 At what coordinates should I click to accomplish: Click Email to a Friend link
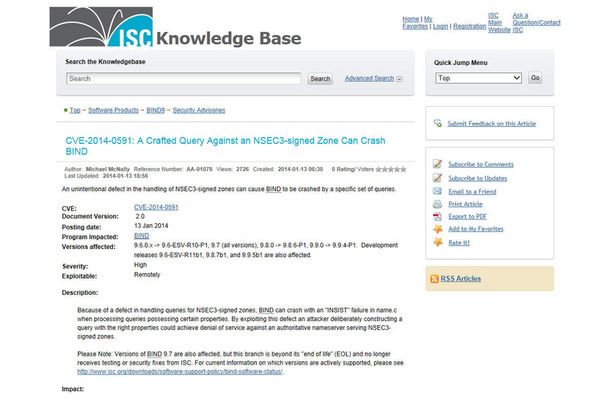(472, 191)
